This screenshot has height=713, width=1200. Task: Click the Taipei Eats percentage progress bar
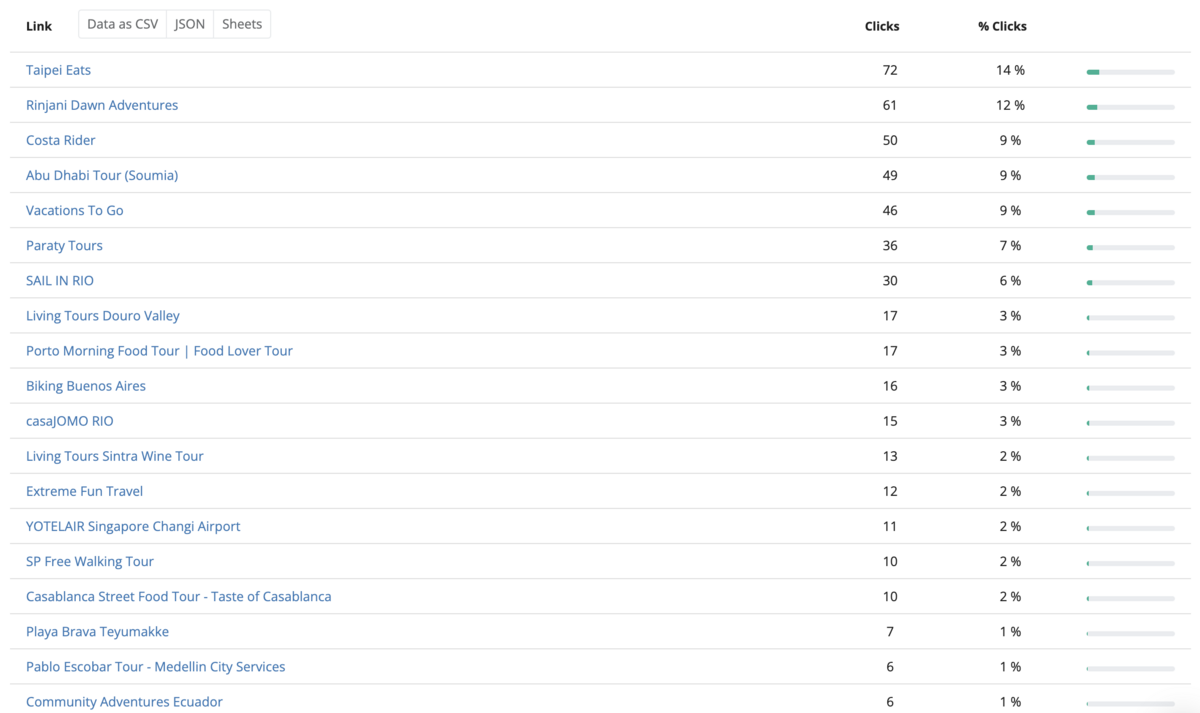click(1130, 72)
